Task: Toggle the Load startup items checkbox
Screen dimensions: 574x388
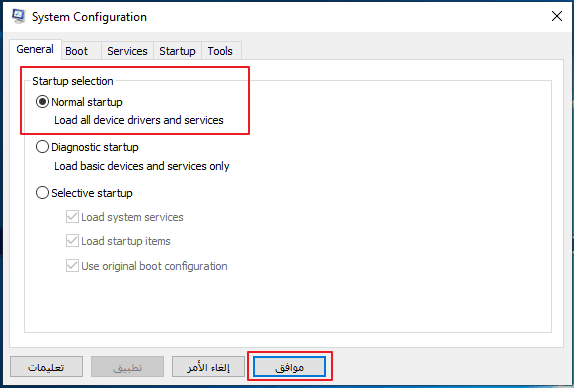Action: [x=72, y=241]
